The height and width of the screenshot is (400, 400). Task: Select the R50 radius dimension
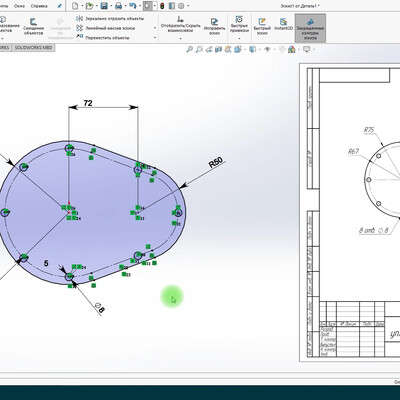click(x=216, y=162)
